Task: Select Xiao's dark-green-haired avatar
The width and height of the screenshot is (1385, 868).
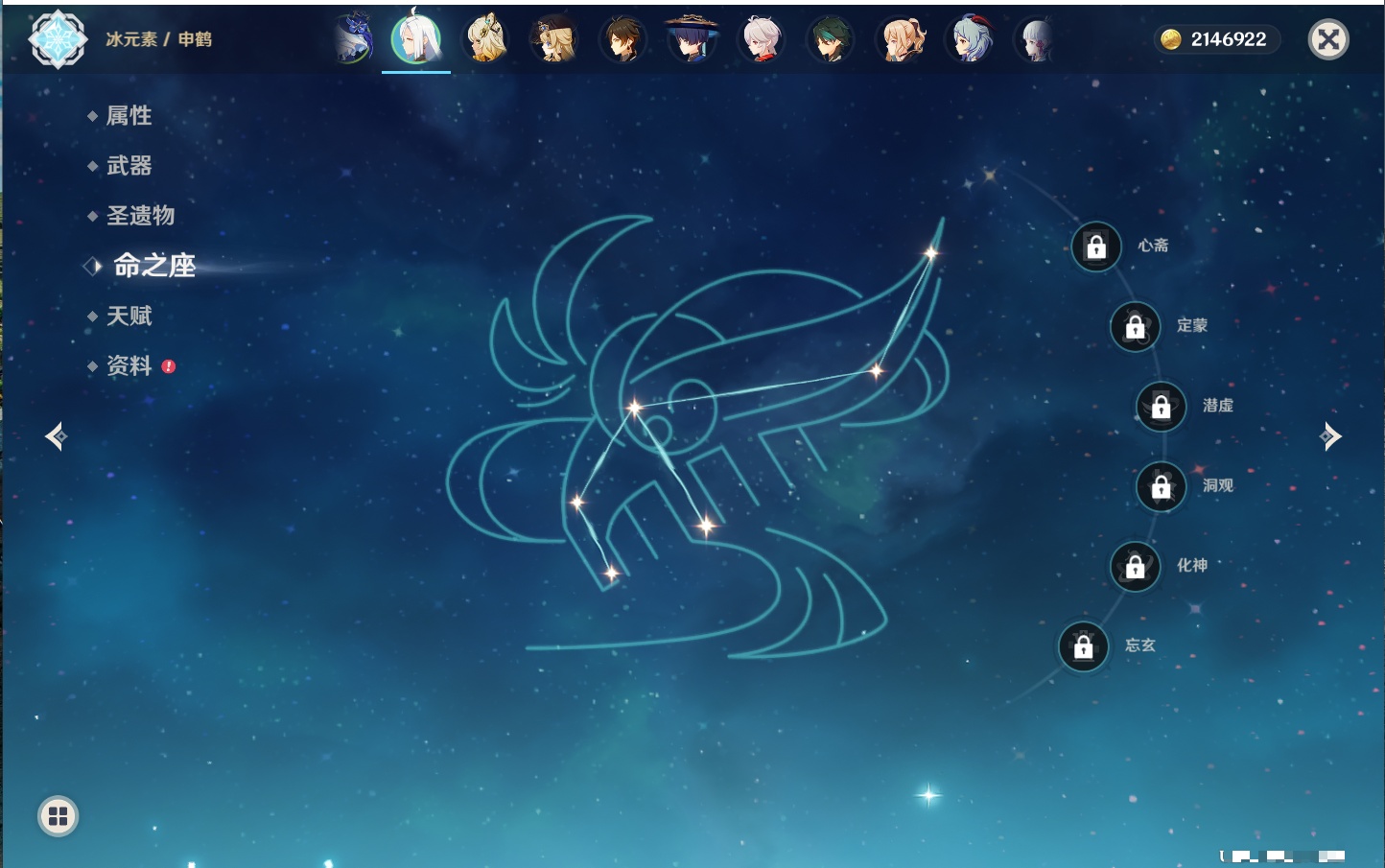Action: 831,39
